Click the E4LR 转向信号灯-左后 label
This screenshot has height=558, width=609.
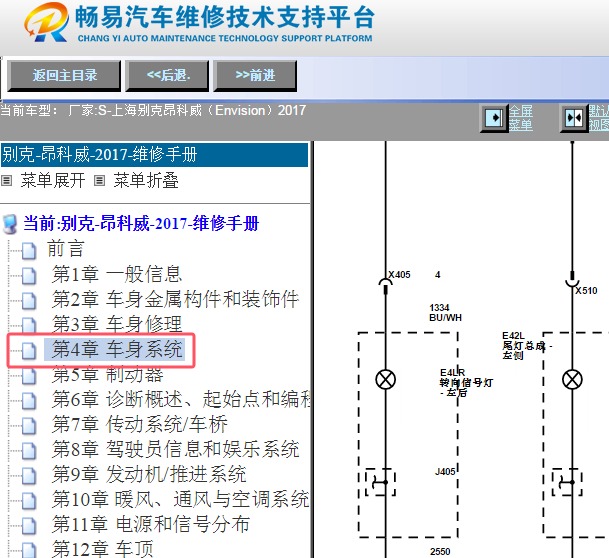coord(466,383)
